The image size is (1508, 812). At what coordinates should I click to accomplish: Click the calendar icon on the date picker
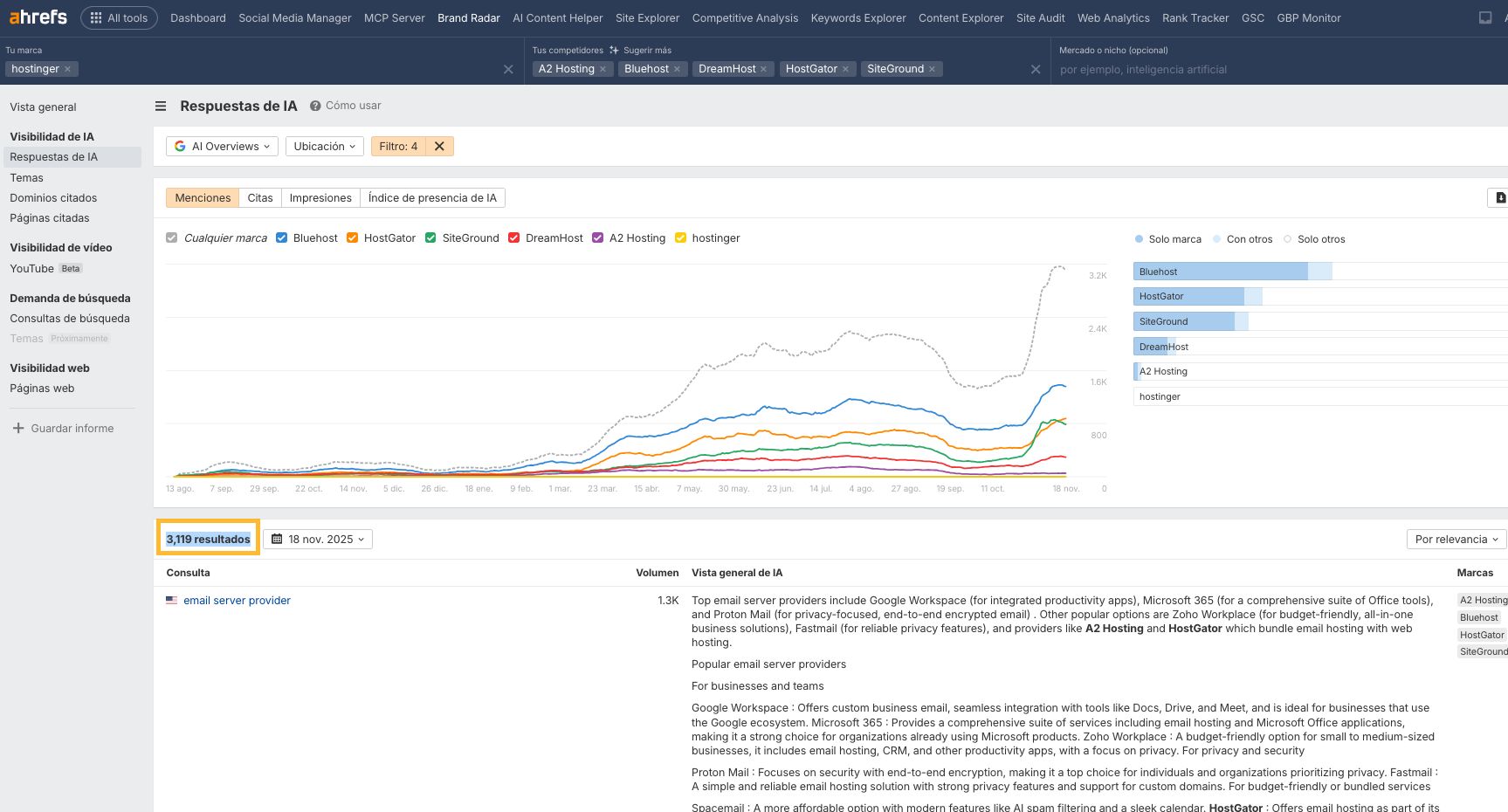[278, 539]
